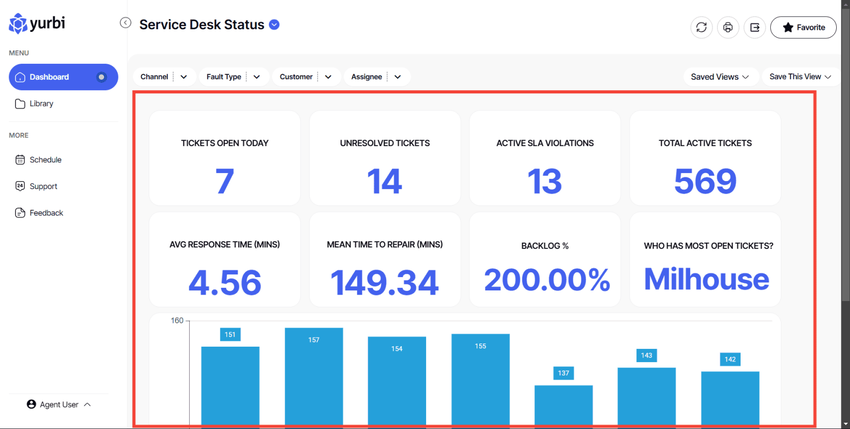Click the bar labeled 151

tap(230, 386)
